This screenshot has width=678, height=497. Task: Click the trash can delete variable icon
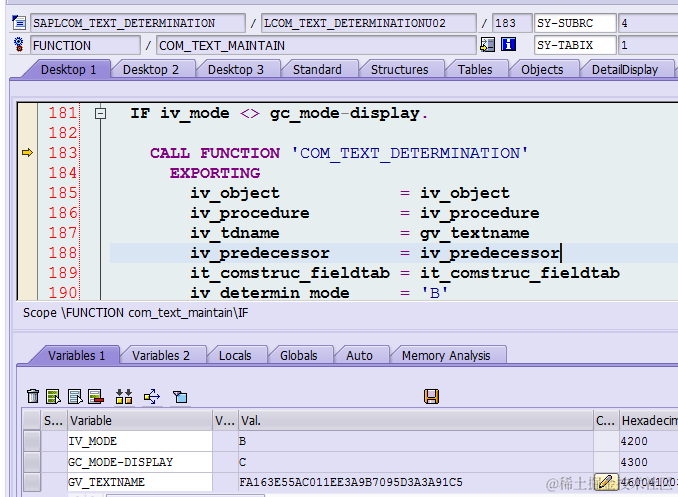[x=33, y=396]
